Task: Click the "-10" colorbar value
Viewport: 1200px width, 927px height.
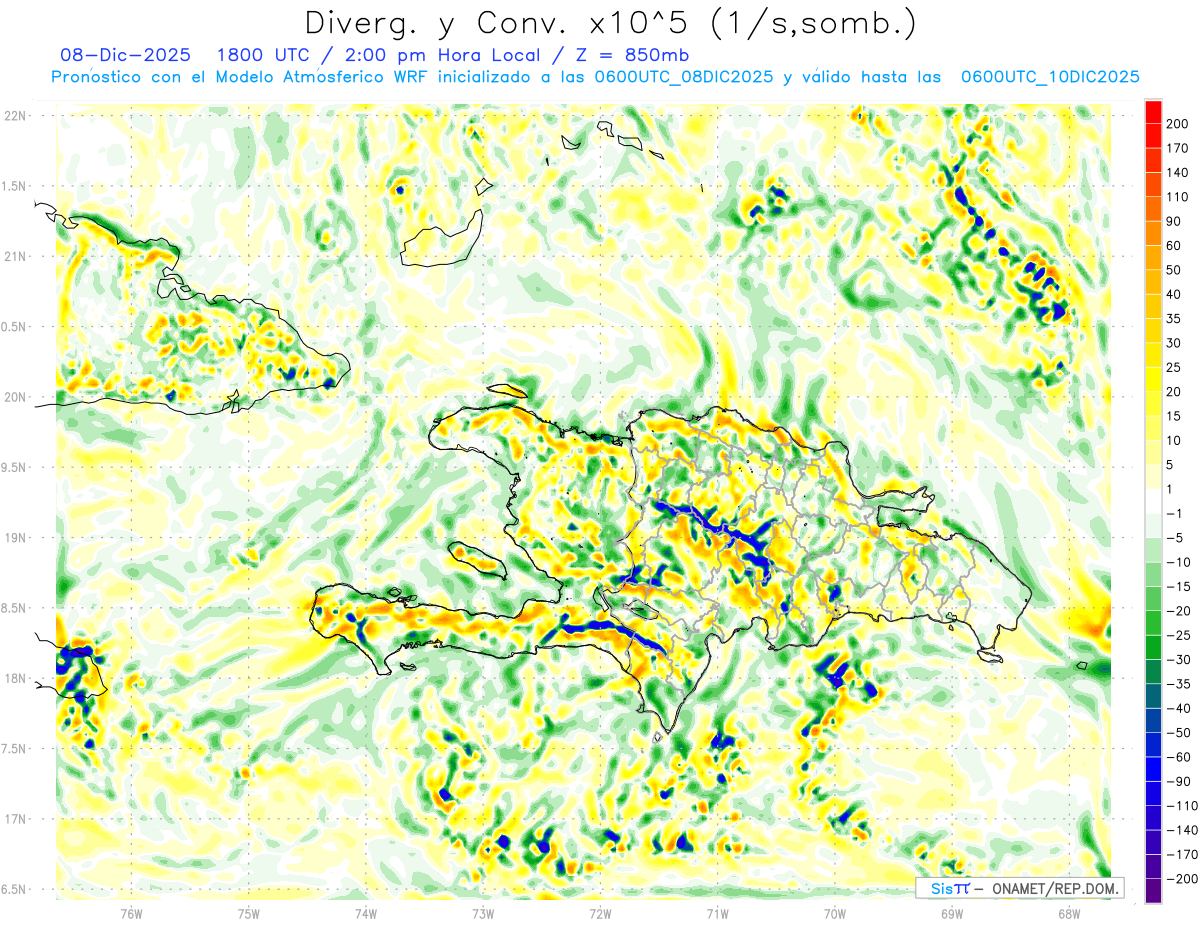Action: (x=1180, y=562)
